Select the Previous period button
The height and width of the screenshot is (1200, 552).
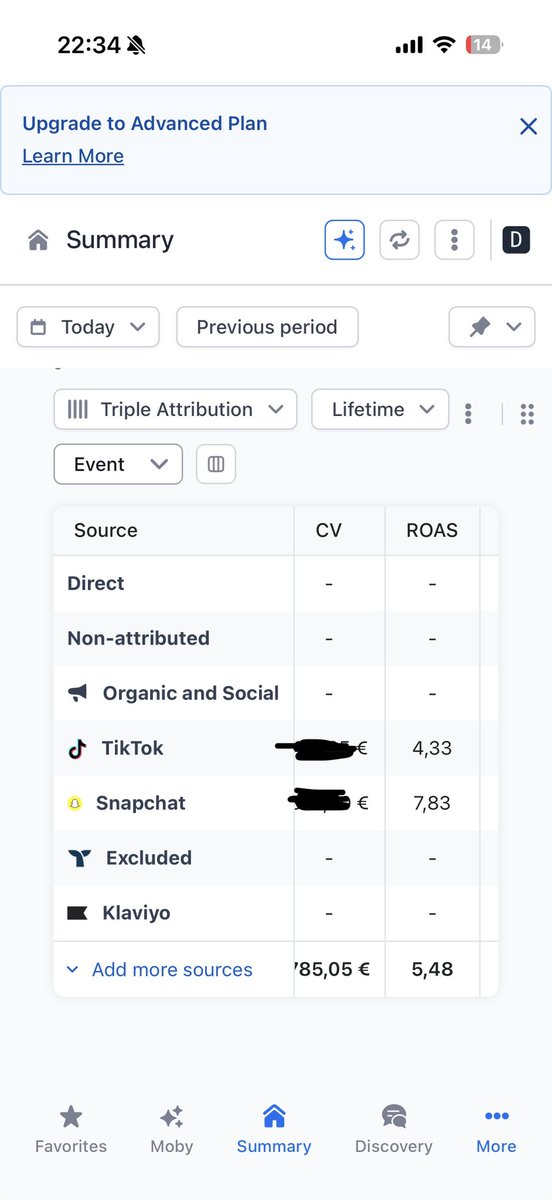[x=267, y=327]
